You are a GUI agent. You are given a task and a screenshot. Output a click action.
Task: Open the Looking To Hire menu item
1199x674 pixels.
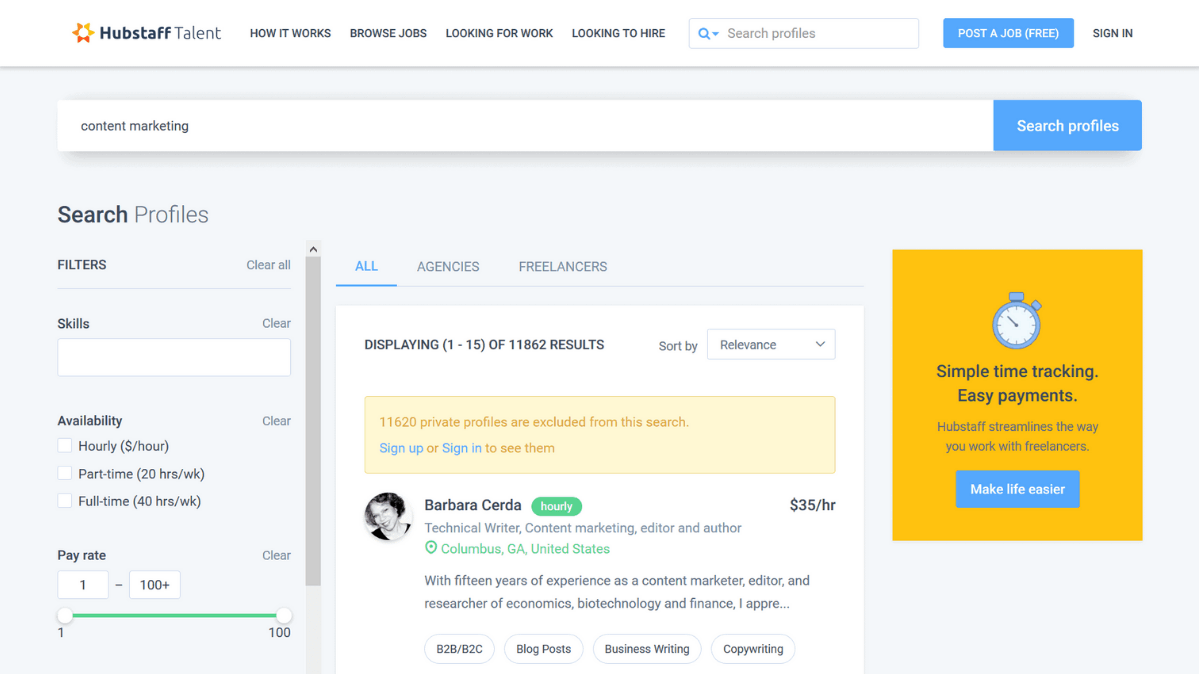click(x=619, y=34)
